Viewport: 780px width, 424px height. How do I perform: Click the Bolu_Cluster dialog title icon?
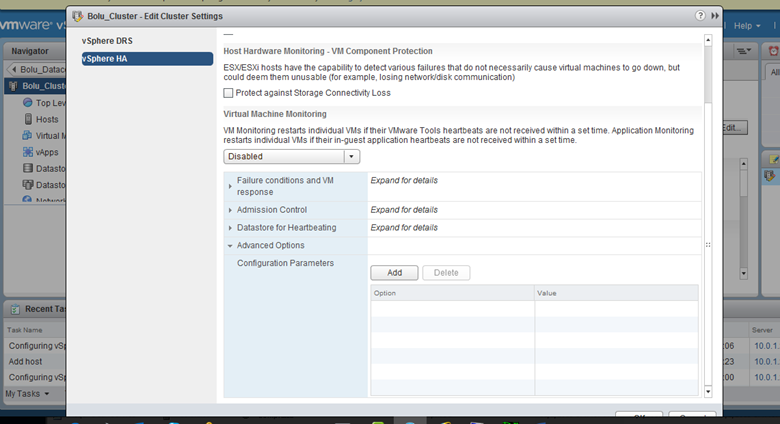tap(78, 16)
